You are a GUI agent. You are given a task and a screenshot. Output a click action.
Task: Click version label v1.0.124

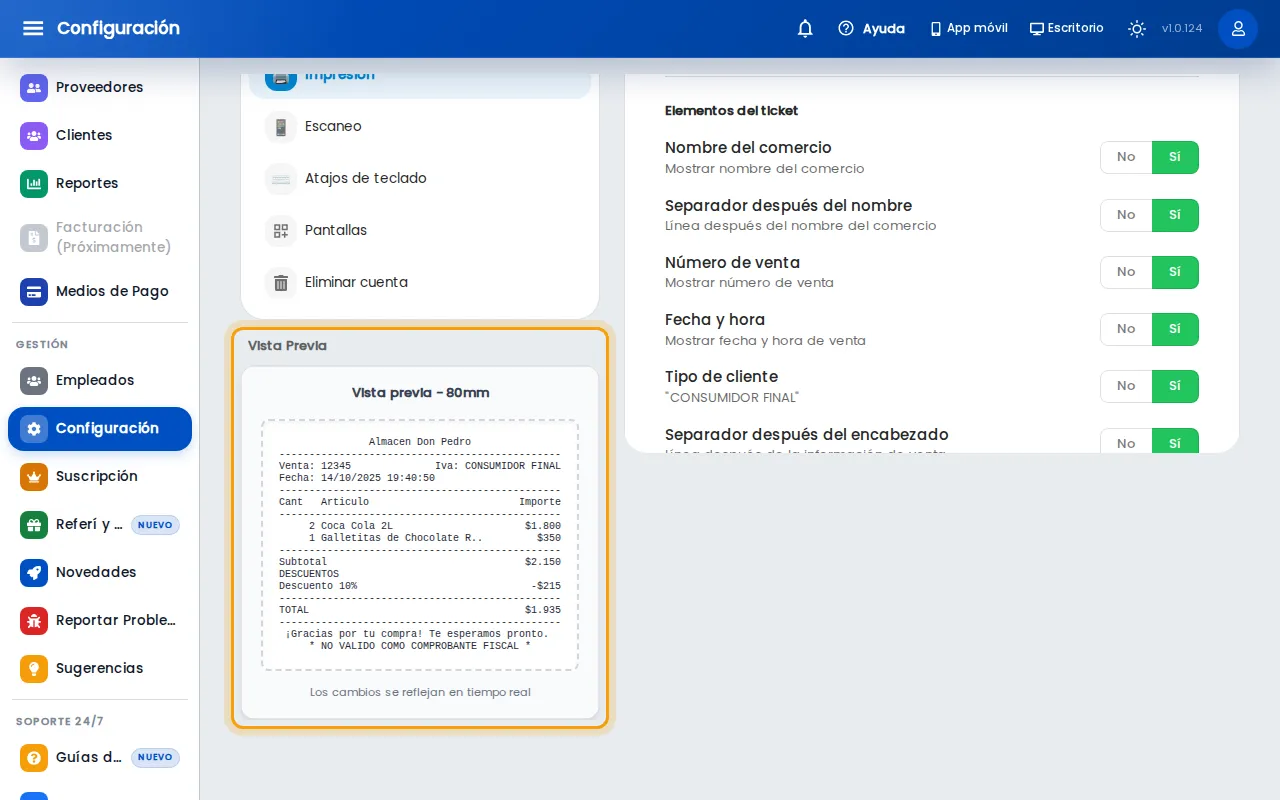(x=1182, y=29)
